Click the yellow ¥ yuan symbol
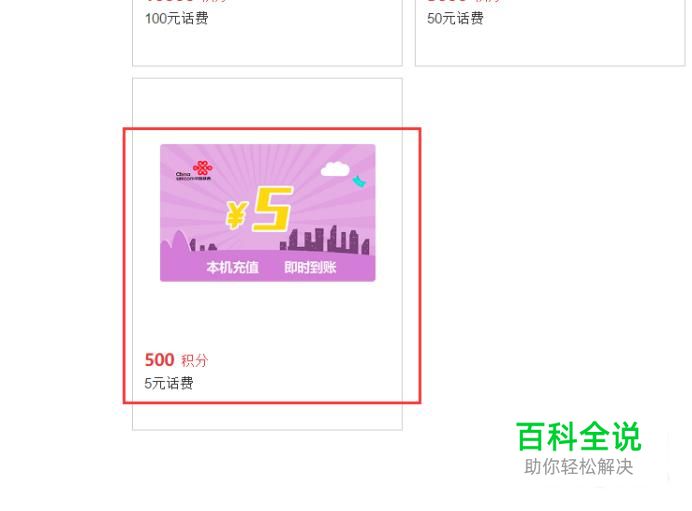Viewport: 692px width, 511px height. coord(235,215)
